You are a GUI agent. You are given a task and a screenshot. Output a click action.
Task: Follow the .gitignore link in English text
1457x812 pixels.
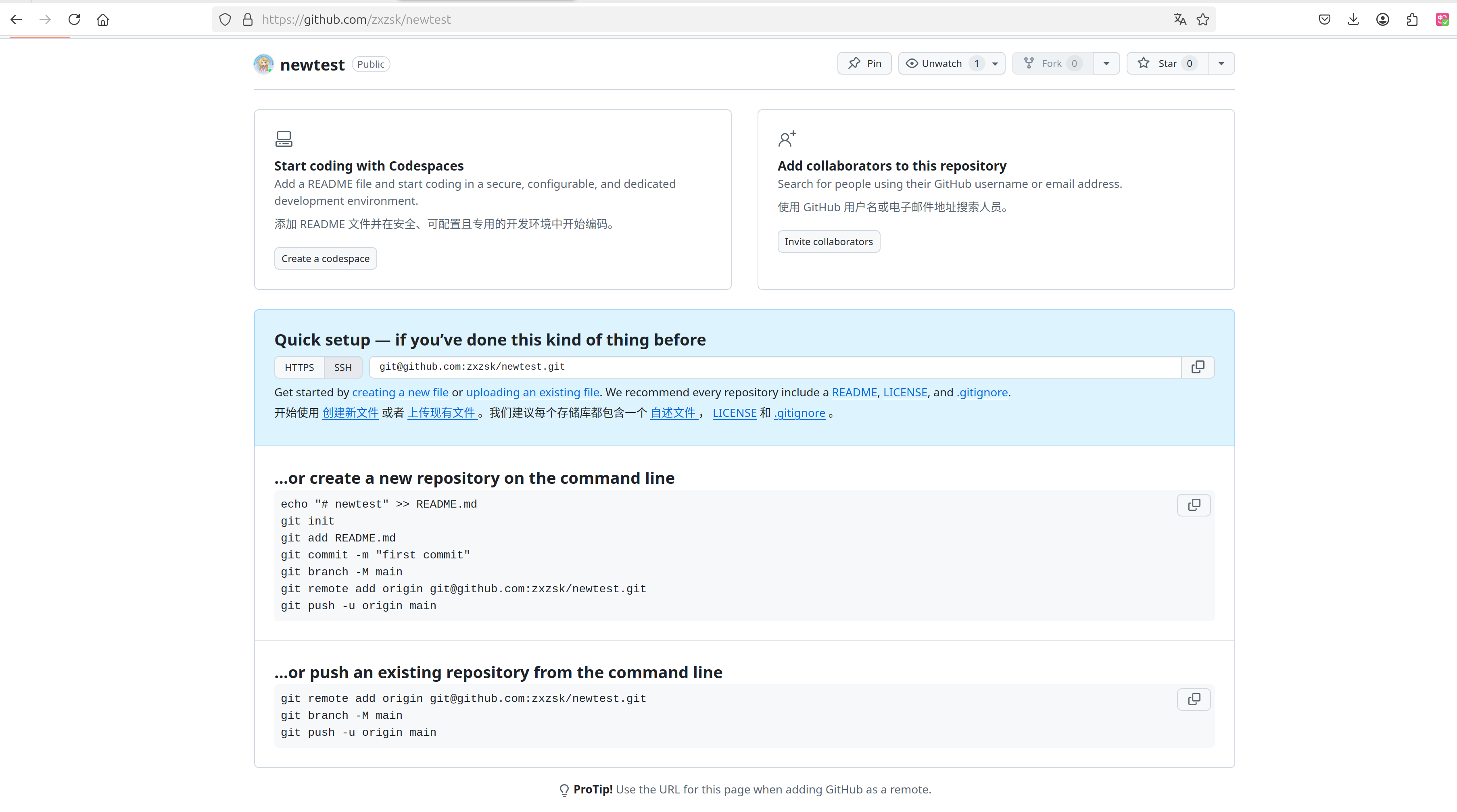pos(982,392)
